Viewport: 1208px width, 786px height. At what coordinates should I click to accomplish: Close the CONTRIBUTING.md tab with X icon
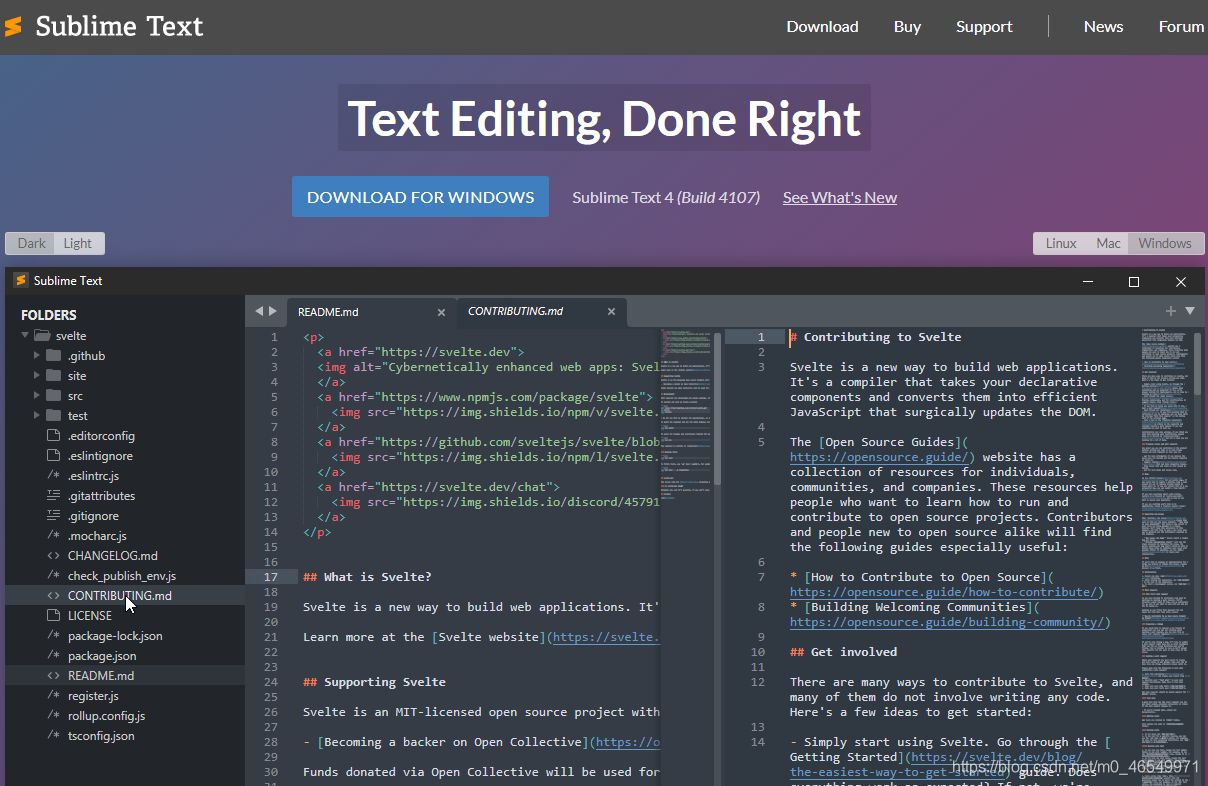click(x=612, y=312)
